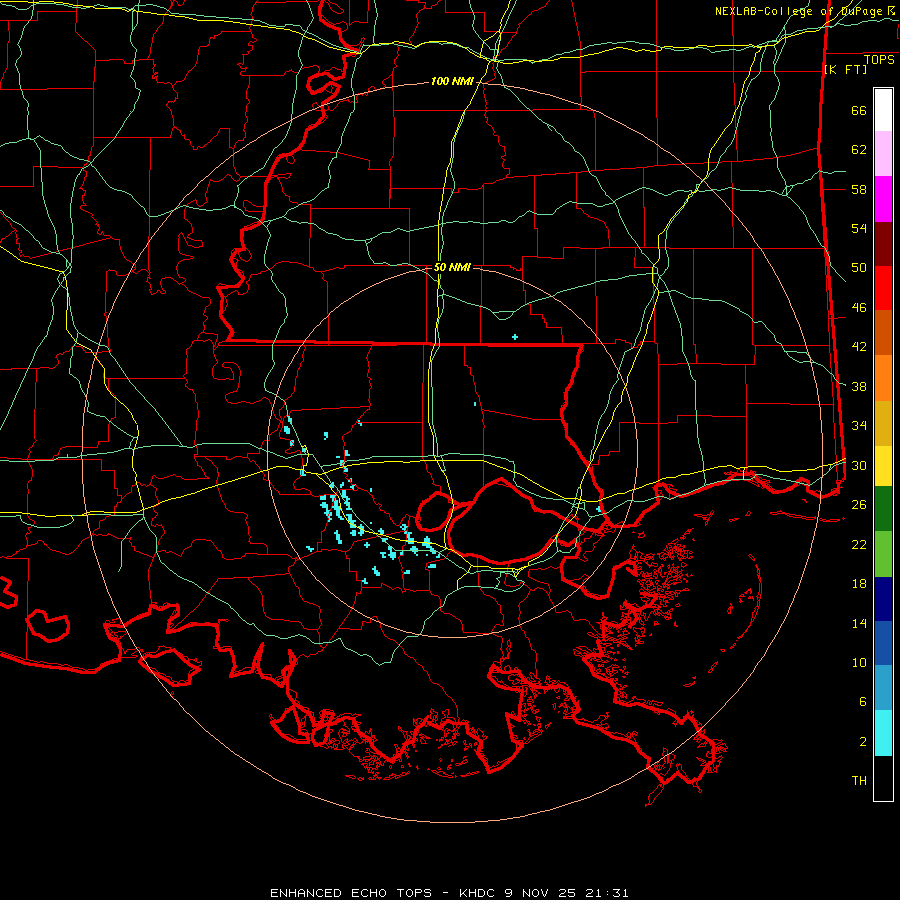The image size is (900, 900).
Task: Click the isolated cyan echo north of state line
Action: [x=515, y=337]
